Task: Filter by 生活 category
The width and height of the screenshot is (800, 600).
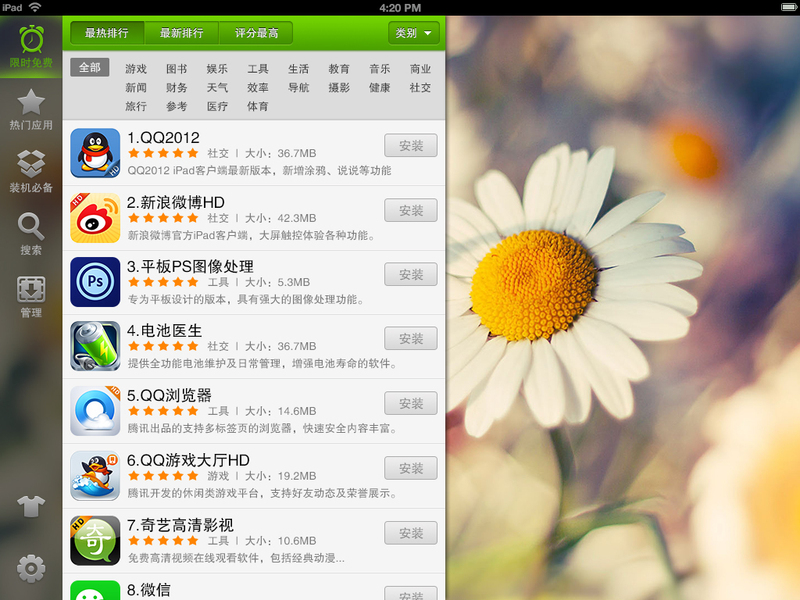Action: click(298, 69)
